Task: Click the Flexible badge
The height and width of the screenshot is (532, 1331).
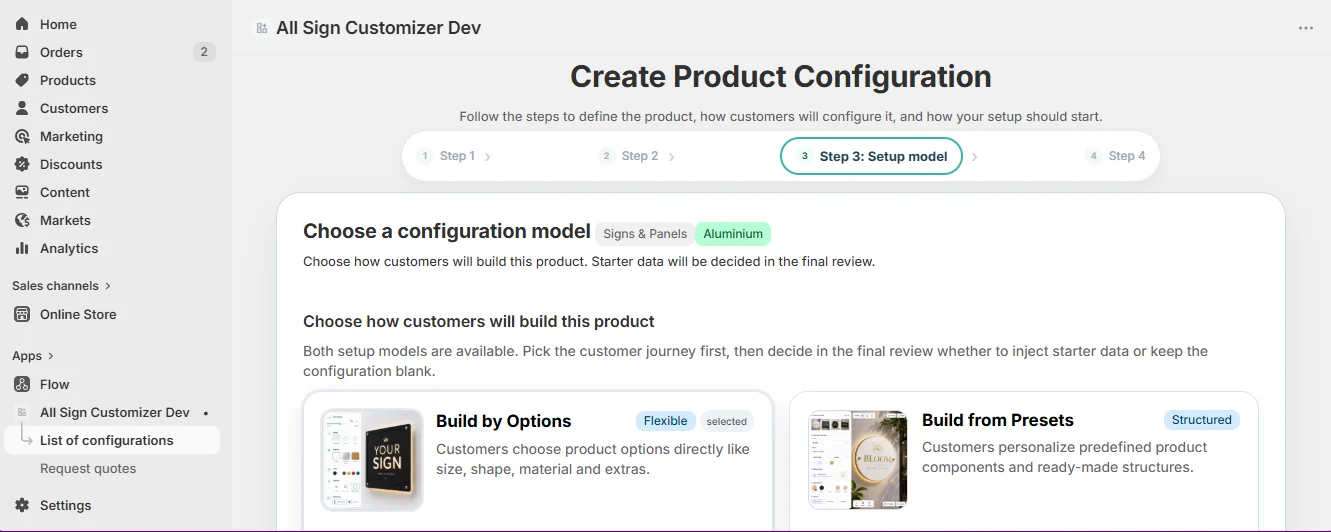Action: [x=666, y=421]
